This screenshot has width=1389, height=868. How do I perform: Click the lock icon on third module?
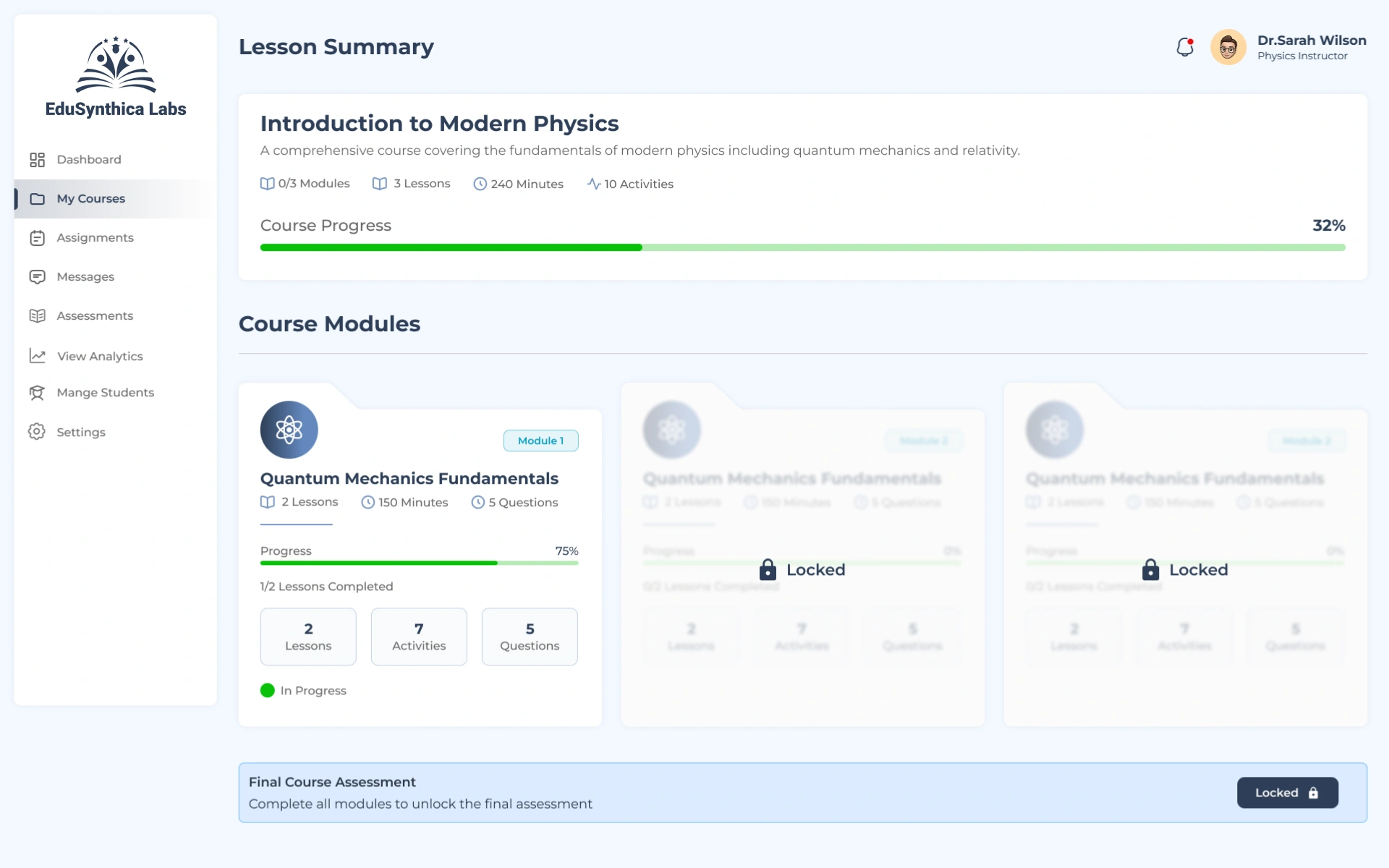tap(1150, 570)
